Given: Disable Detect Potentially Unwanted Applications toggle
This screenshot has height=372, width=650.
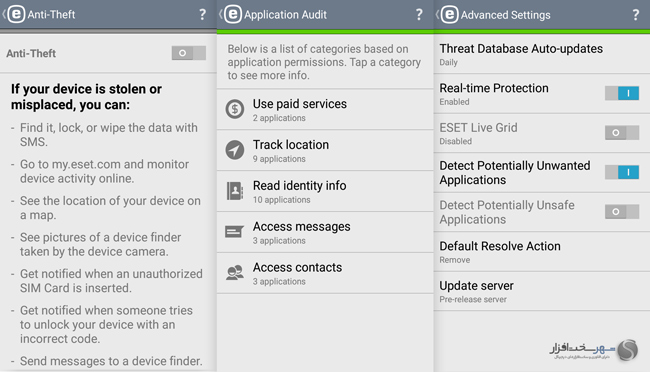Looking at the screenshot, I should 622,172.
